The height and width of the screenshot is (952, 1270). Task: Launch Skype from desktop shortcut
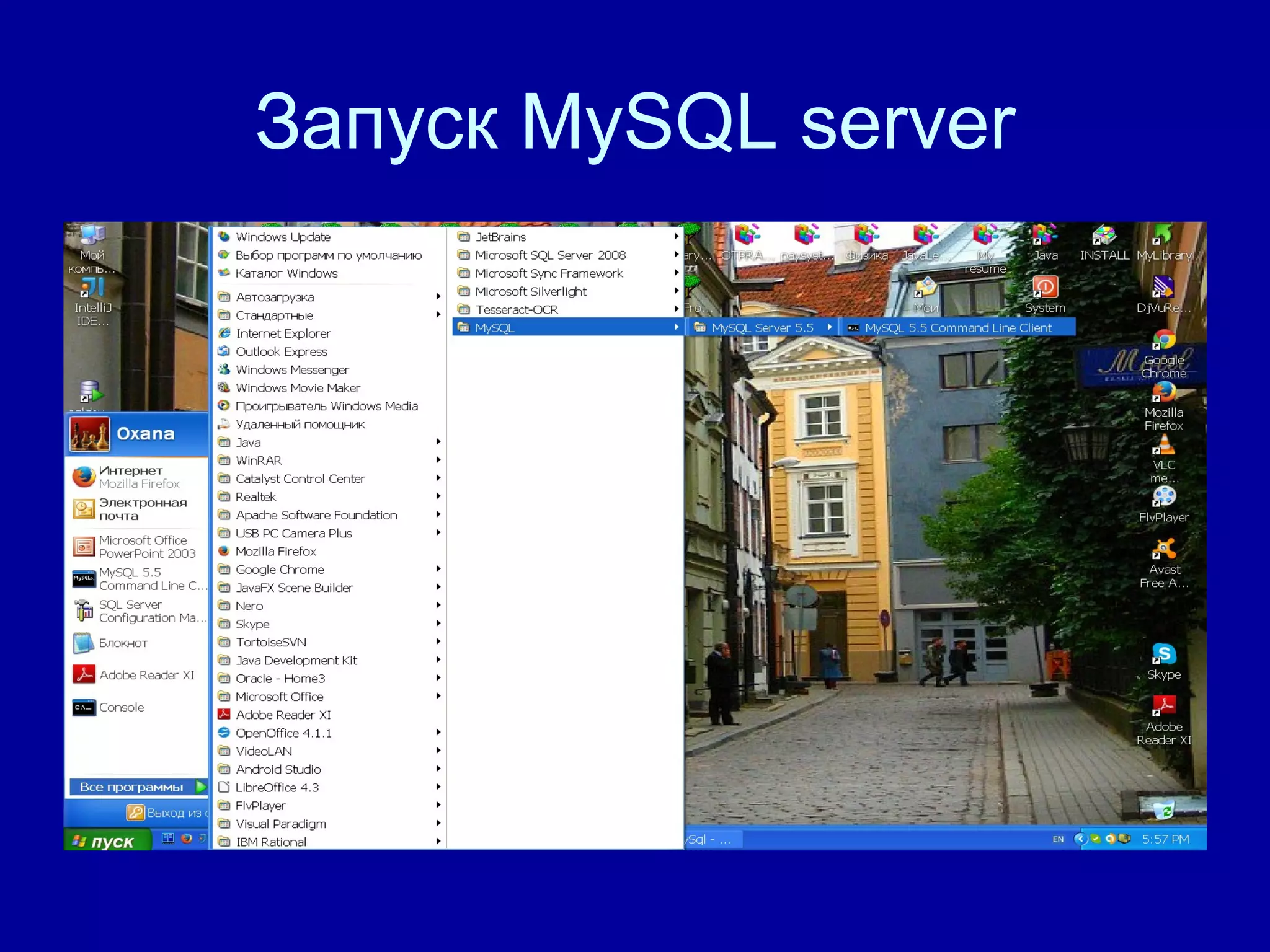pos(1164,661)
